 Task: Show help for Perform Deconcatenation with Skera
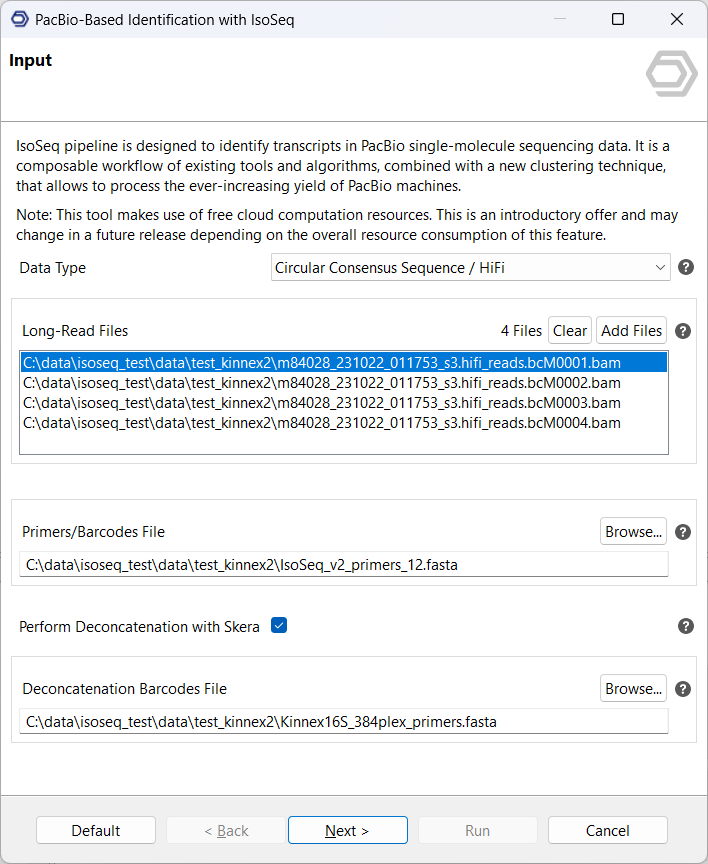(686, 626)
